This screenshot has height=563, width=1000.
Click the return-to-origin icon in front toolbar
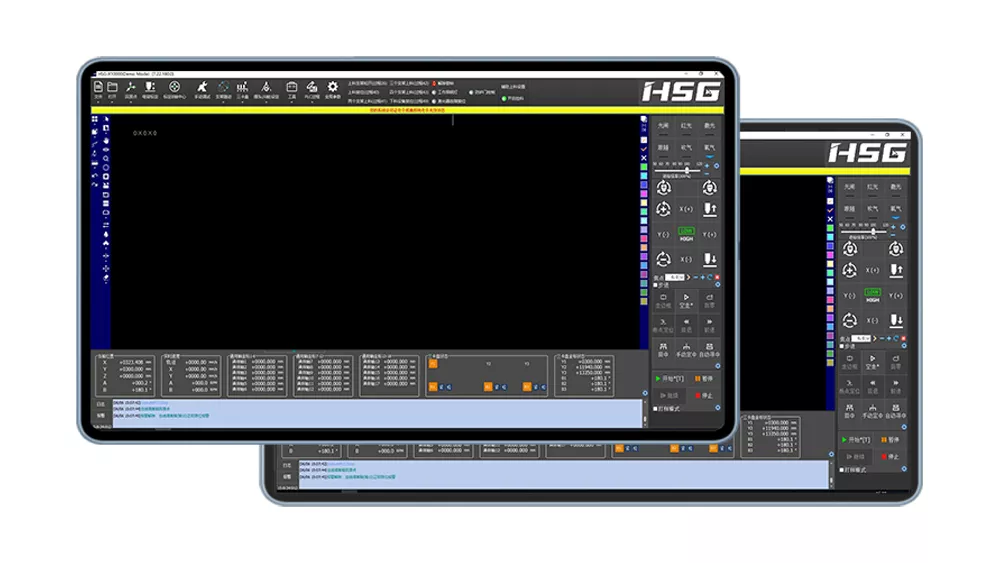point(131,89)
